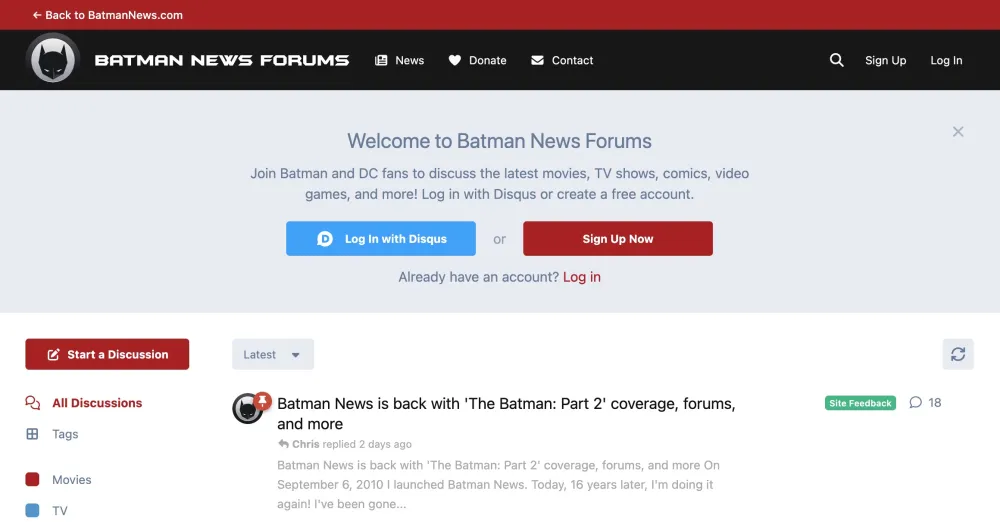Click the comment bubble icon showing 18
Screen dimensions: 1000x522
tap(915, 402)
